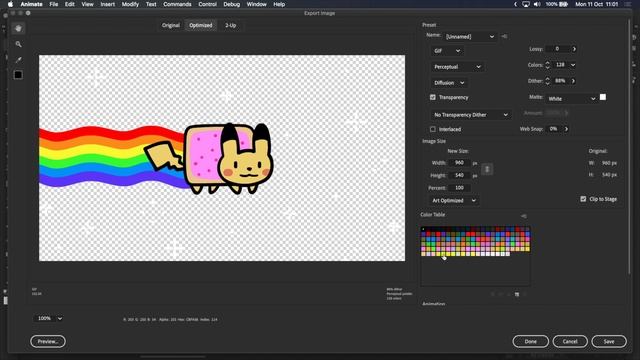Click the black eyedropper color swatch
Image resolution: width=640 pixels, height=360 pixels.
tap(18, 75)
